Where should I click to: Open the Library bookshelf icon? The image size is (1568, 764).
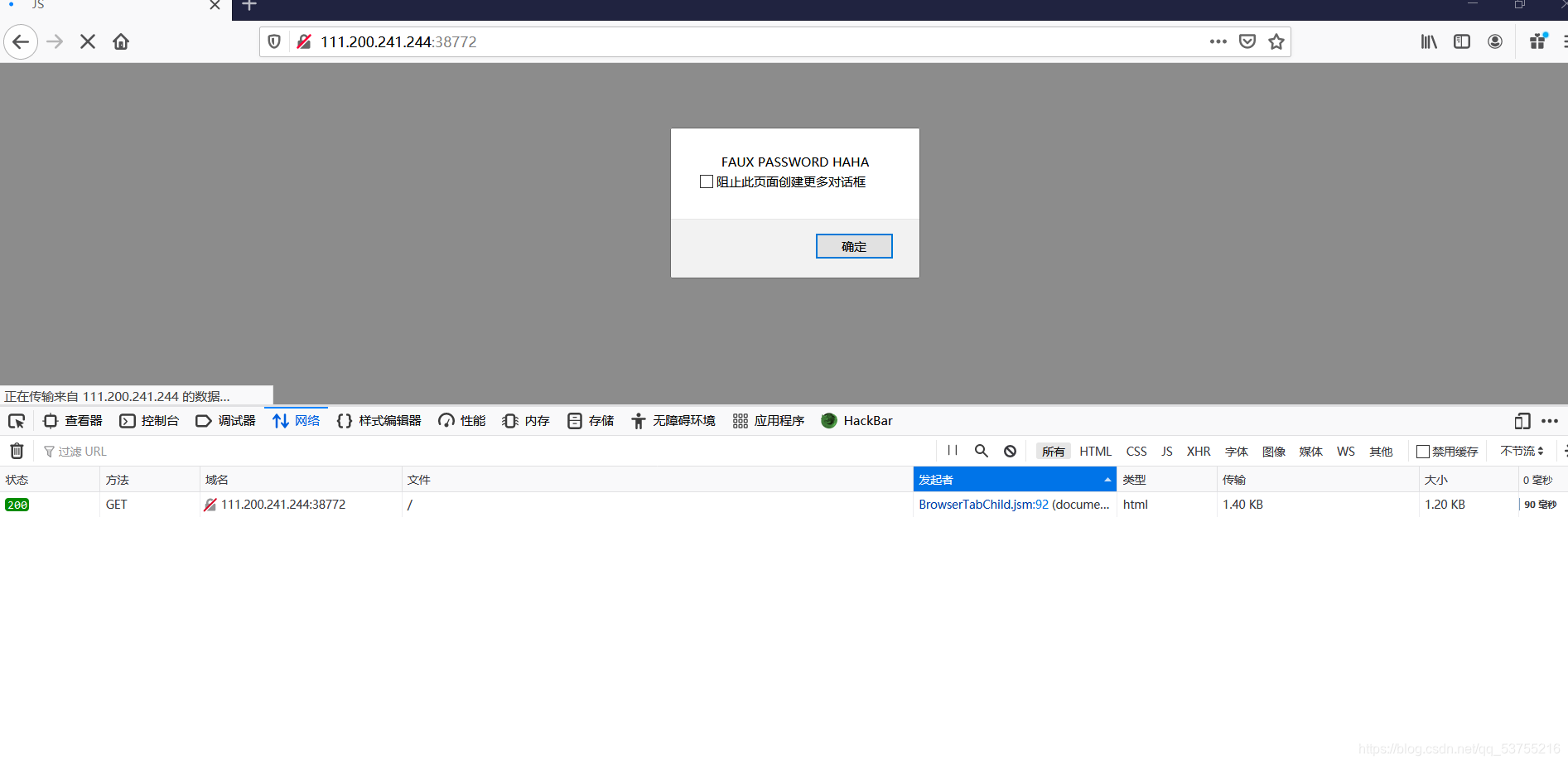(1429, 41)
